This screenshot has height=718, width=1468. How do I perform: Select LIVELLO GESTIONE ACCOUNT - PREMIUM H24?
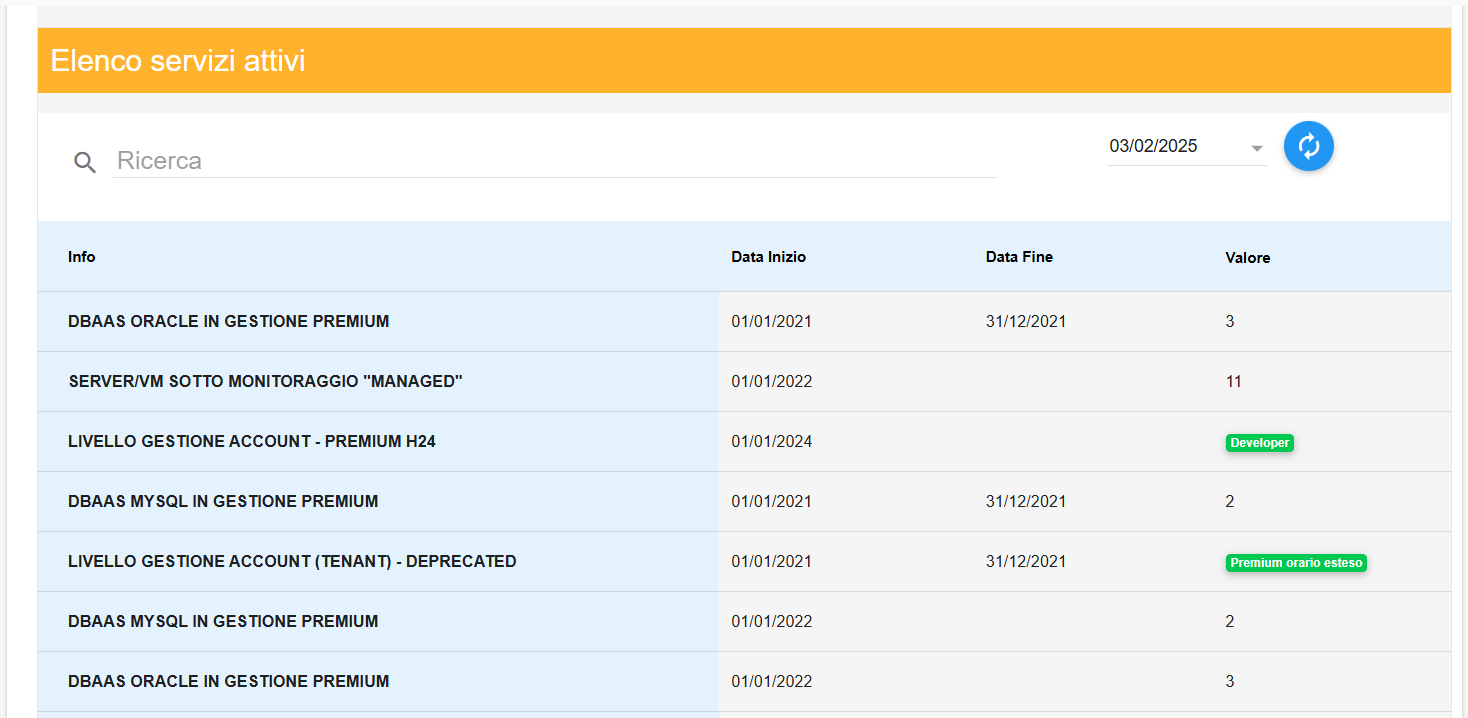pos(252,441)
